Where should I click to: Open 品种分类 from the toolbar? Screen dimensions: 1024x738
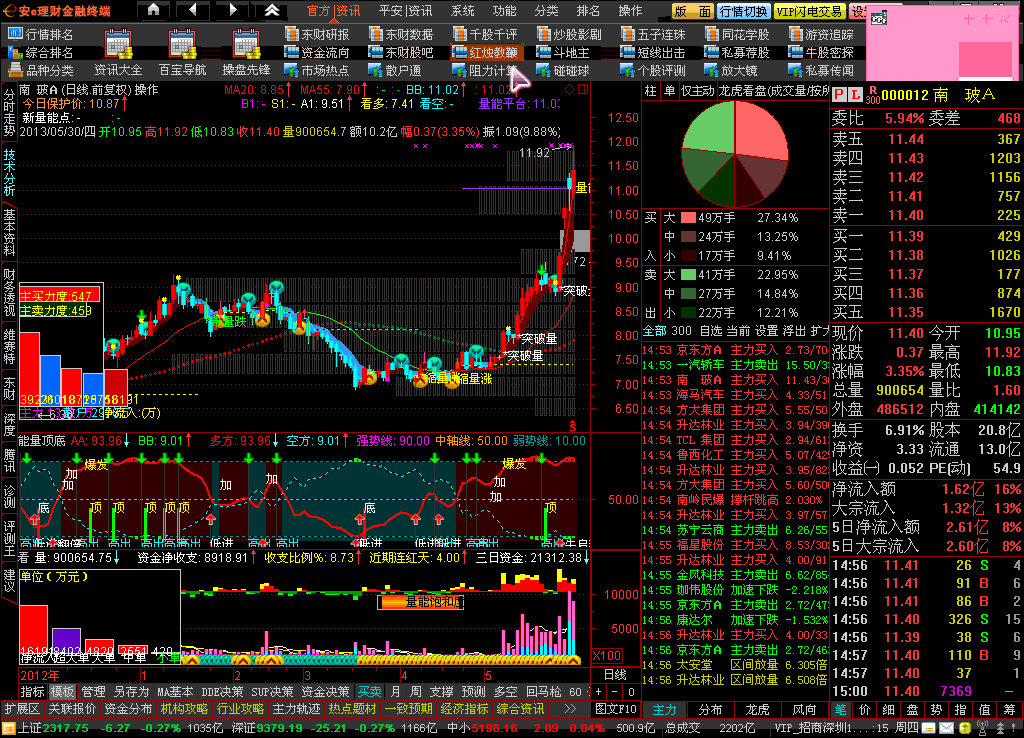pos(40,70)
